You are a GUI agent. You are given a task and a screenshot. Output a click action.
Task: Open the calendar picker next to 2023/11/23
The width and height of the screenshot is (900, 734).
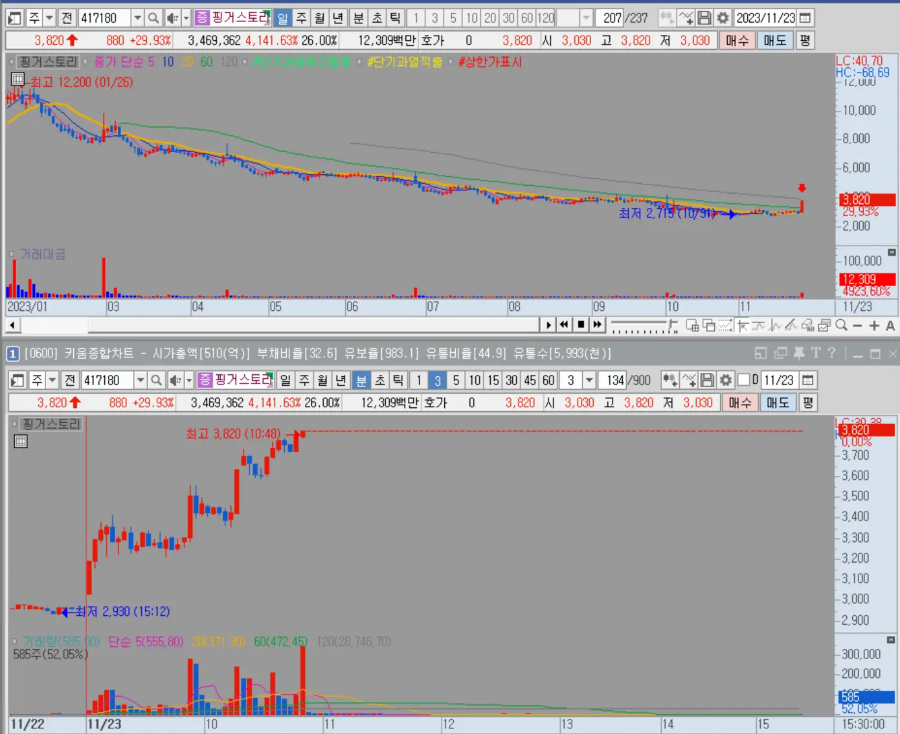(x=805, y=18)
